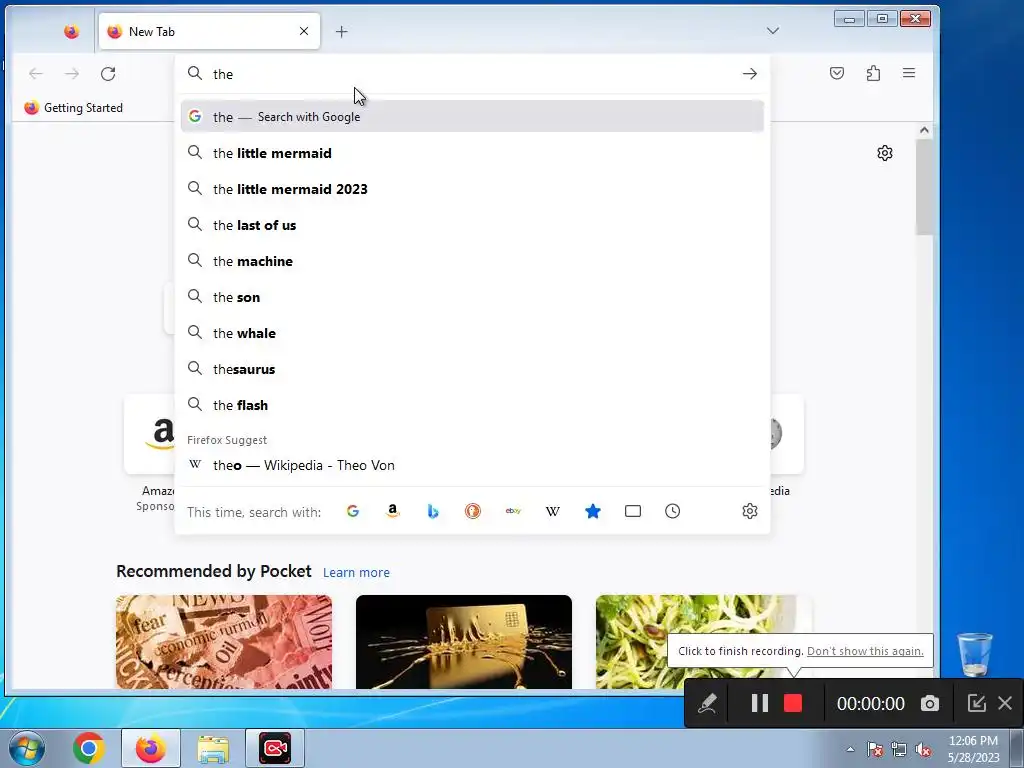Screen dimensions: 1024x768
Task: Search history via the clock icon
Action: point(673,511)
